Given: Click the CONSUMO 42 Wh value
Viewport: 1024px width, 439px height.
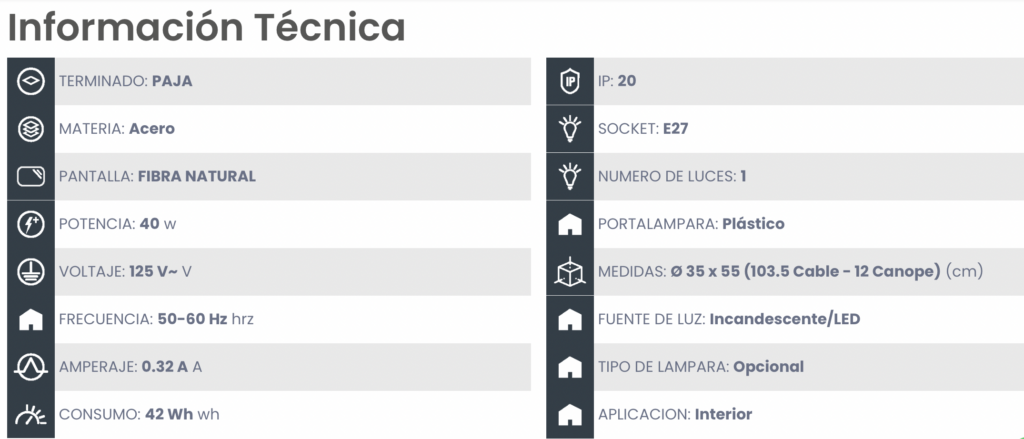Looking at the screenshot, I should pyautogui.click(x=168, y=415).
